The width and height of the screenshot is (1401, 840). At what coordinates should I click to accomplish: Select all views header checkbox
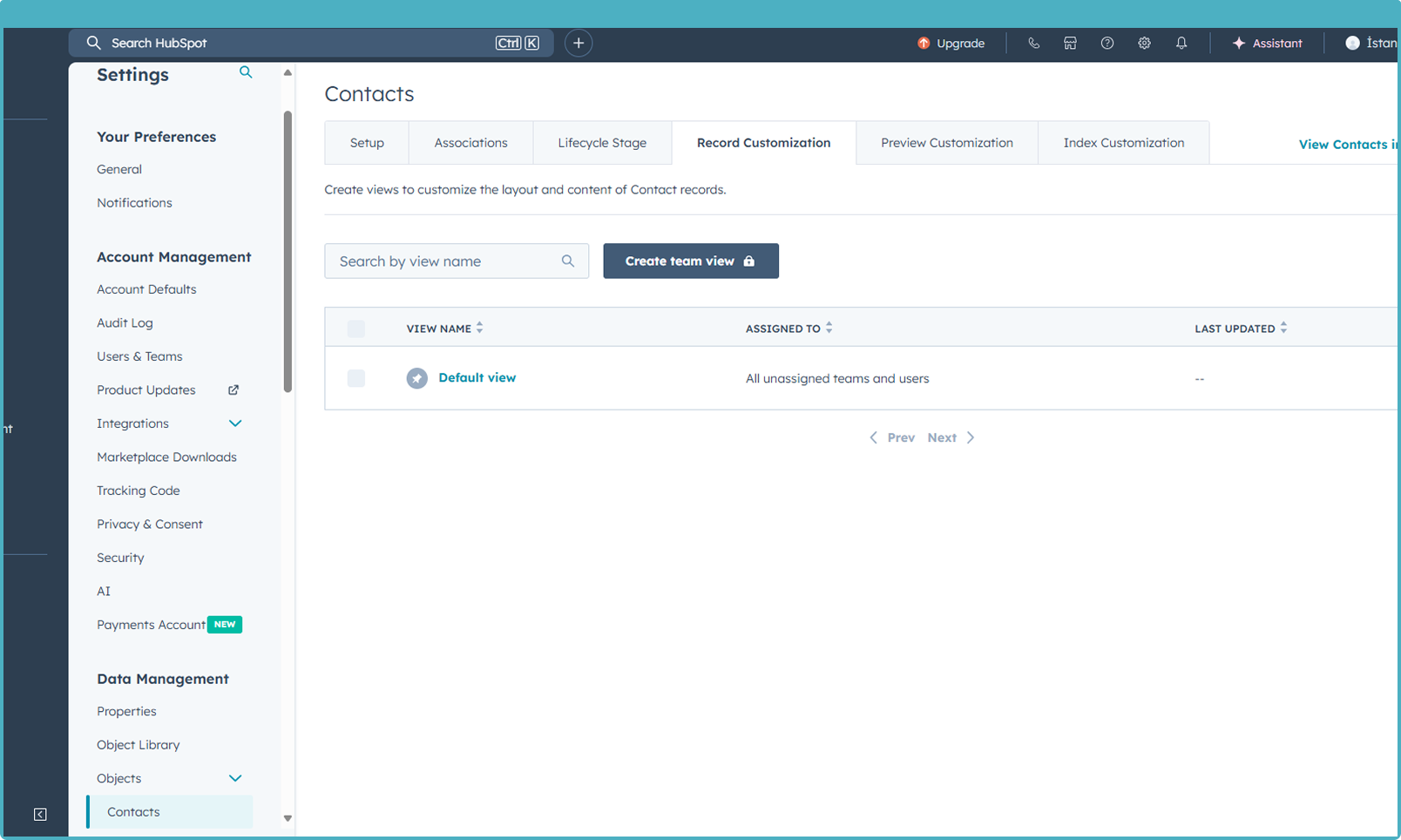coord(355,329)
